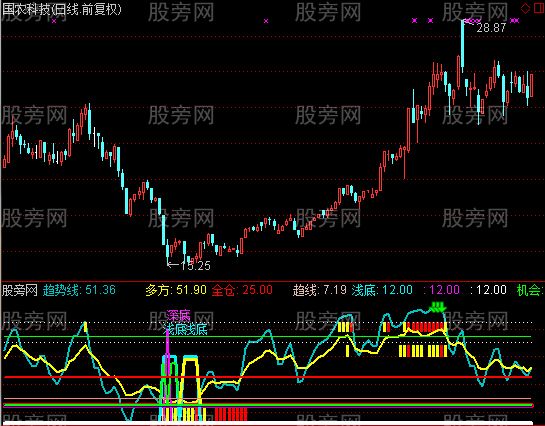Screen dimensions: 545x426
Task: Click the 股旁网 indicator name label
Action: coord(19,290)
